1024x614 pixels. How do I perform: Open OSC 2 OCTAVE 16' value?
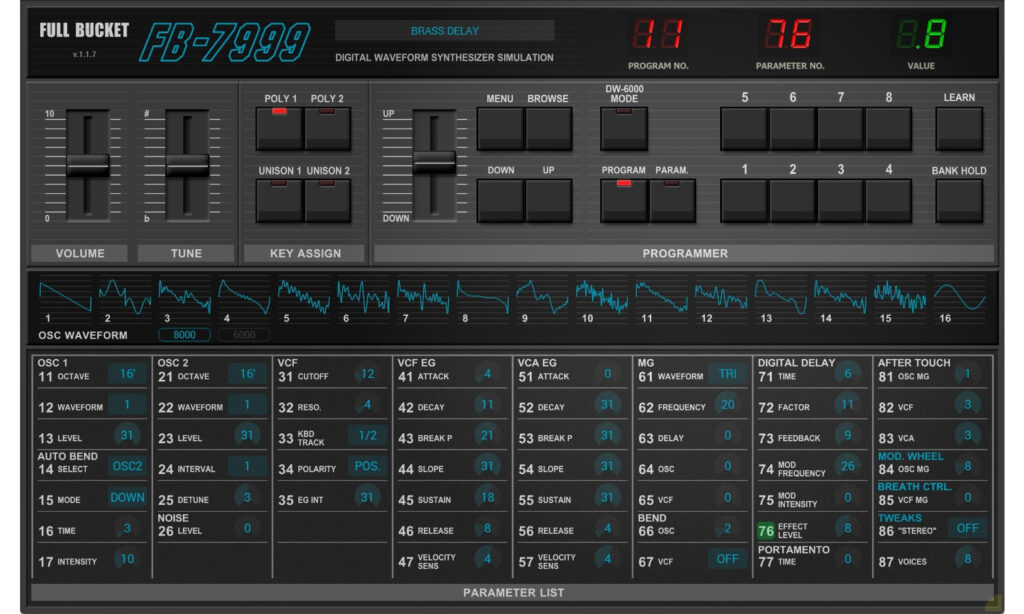tap(247, 374)
